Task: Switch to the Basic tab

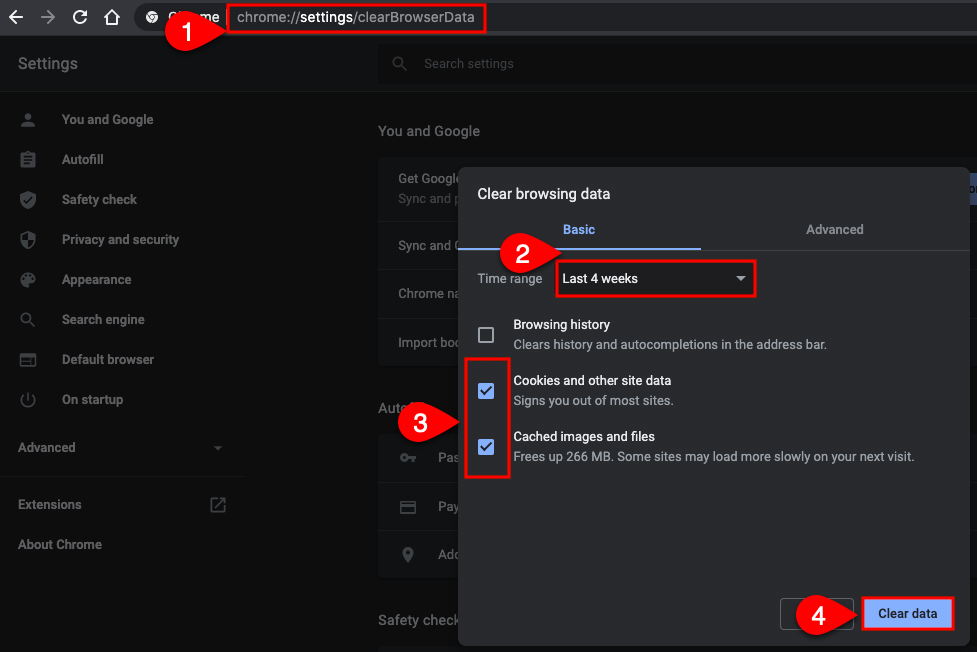Action: click(x=579, y=229)
